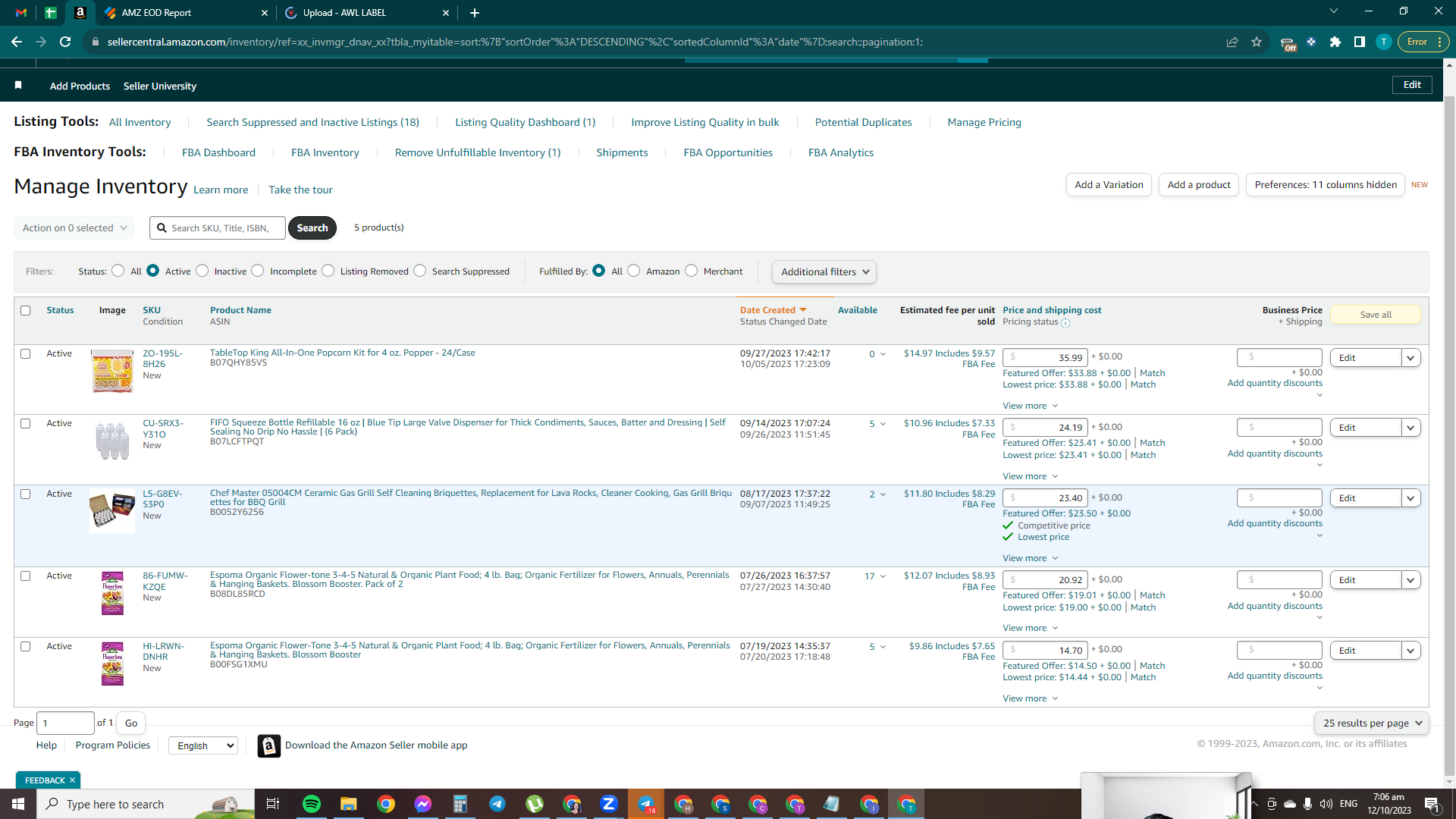This screenshot has height=819, width=1456.
Task: Filter by Fulfilled By Amazon
Action: [x=634, y=271]
